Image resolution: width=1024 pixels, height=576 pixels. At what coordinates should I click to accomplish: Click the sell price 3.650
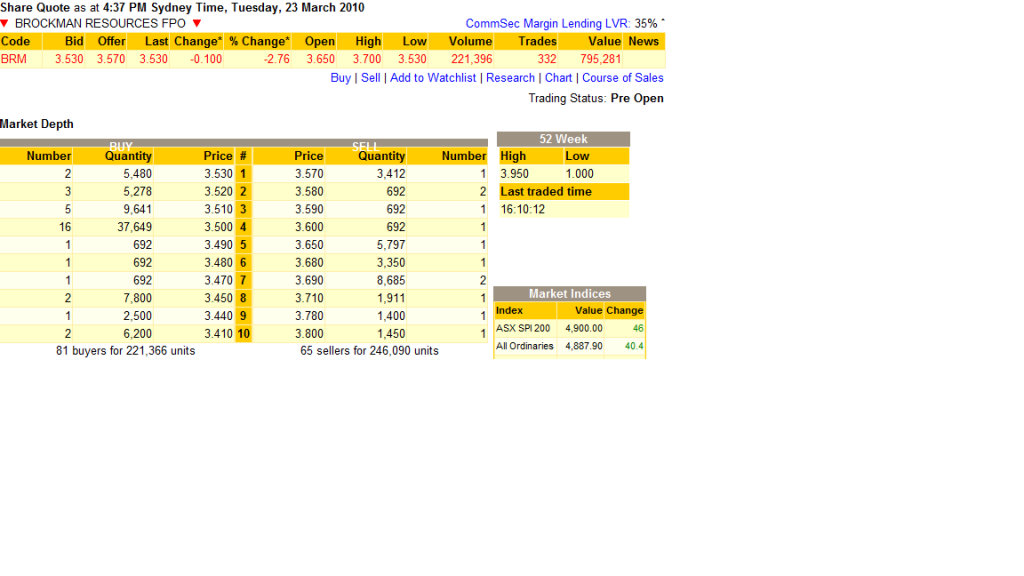click(x=309, y=245)
